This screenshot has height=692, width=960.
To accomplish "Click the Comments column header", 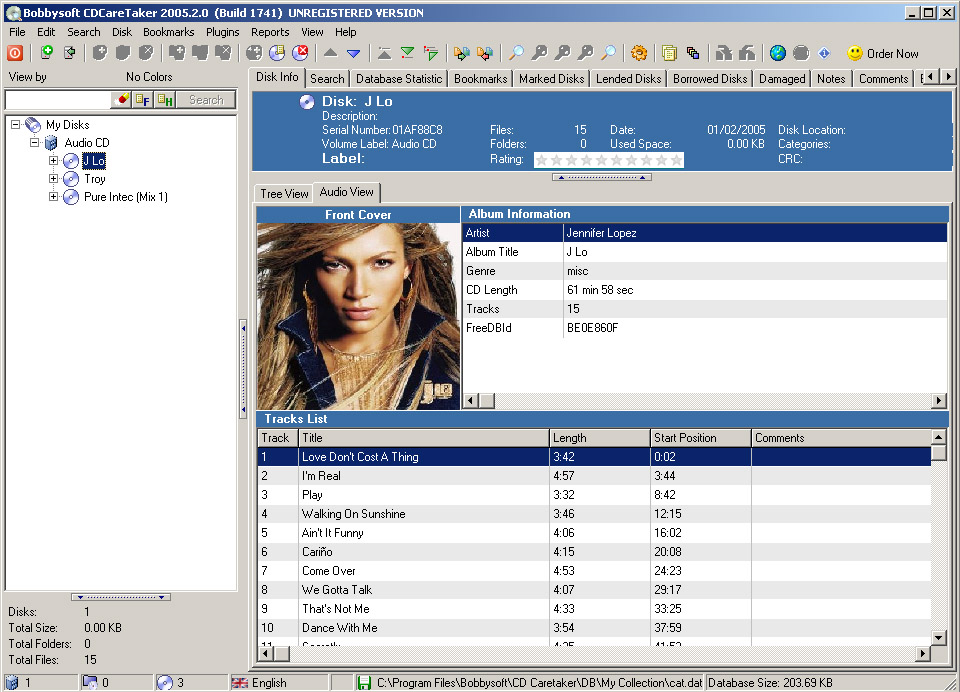I will tap(841, 438).
